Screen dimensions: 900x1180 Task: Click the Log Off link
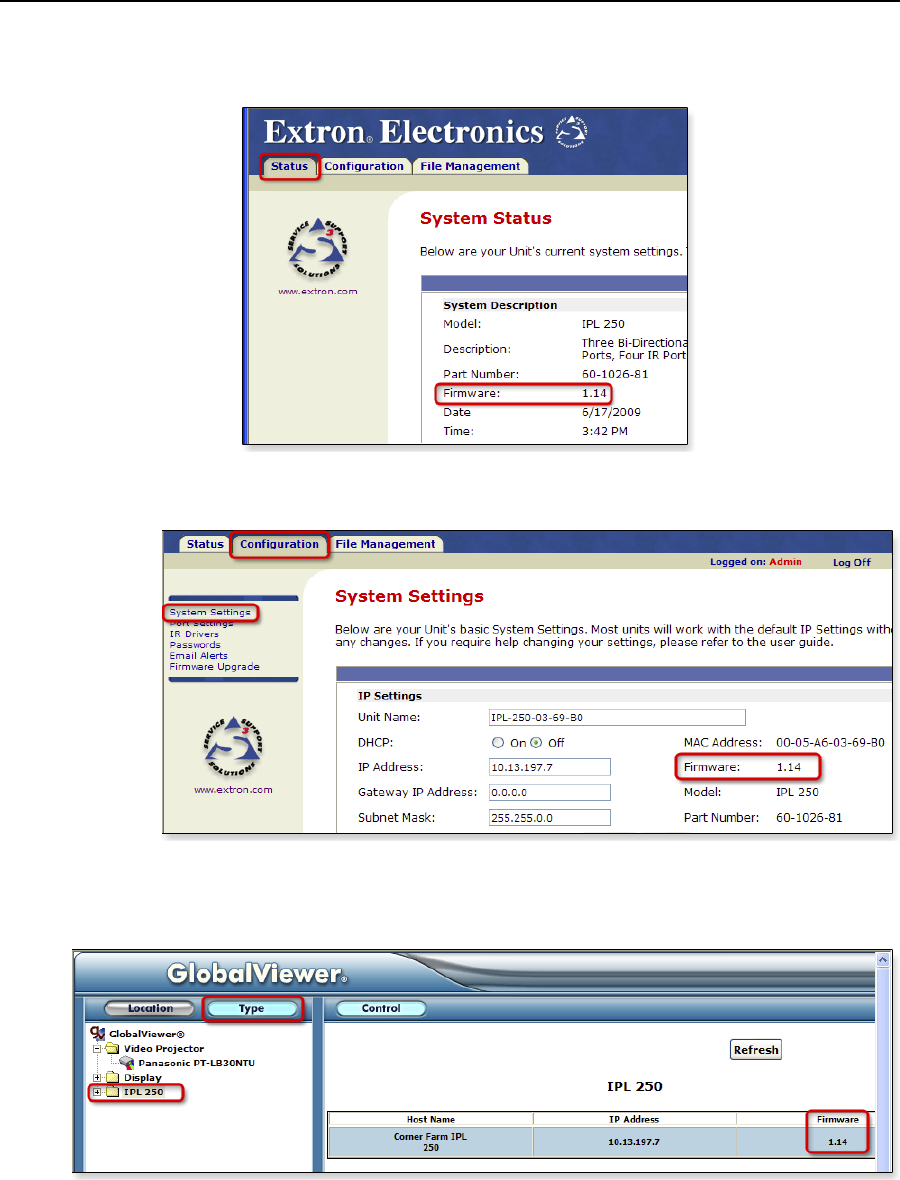tap(851, 562)
